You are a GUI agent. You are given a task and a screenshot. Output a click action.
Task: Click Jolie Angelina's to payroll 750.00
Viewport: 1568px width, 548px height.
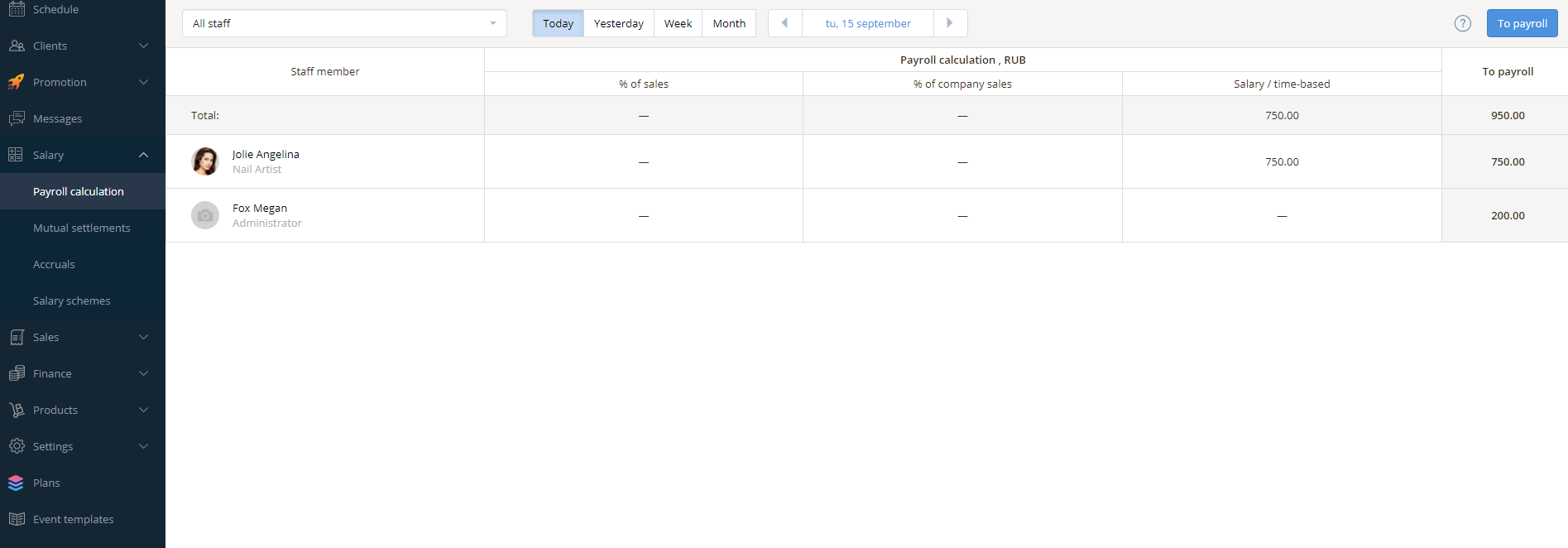[x=1508, y=161]
